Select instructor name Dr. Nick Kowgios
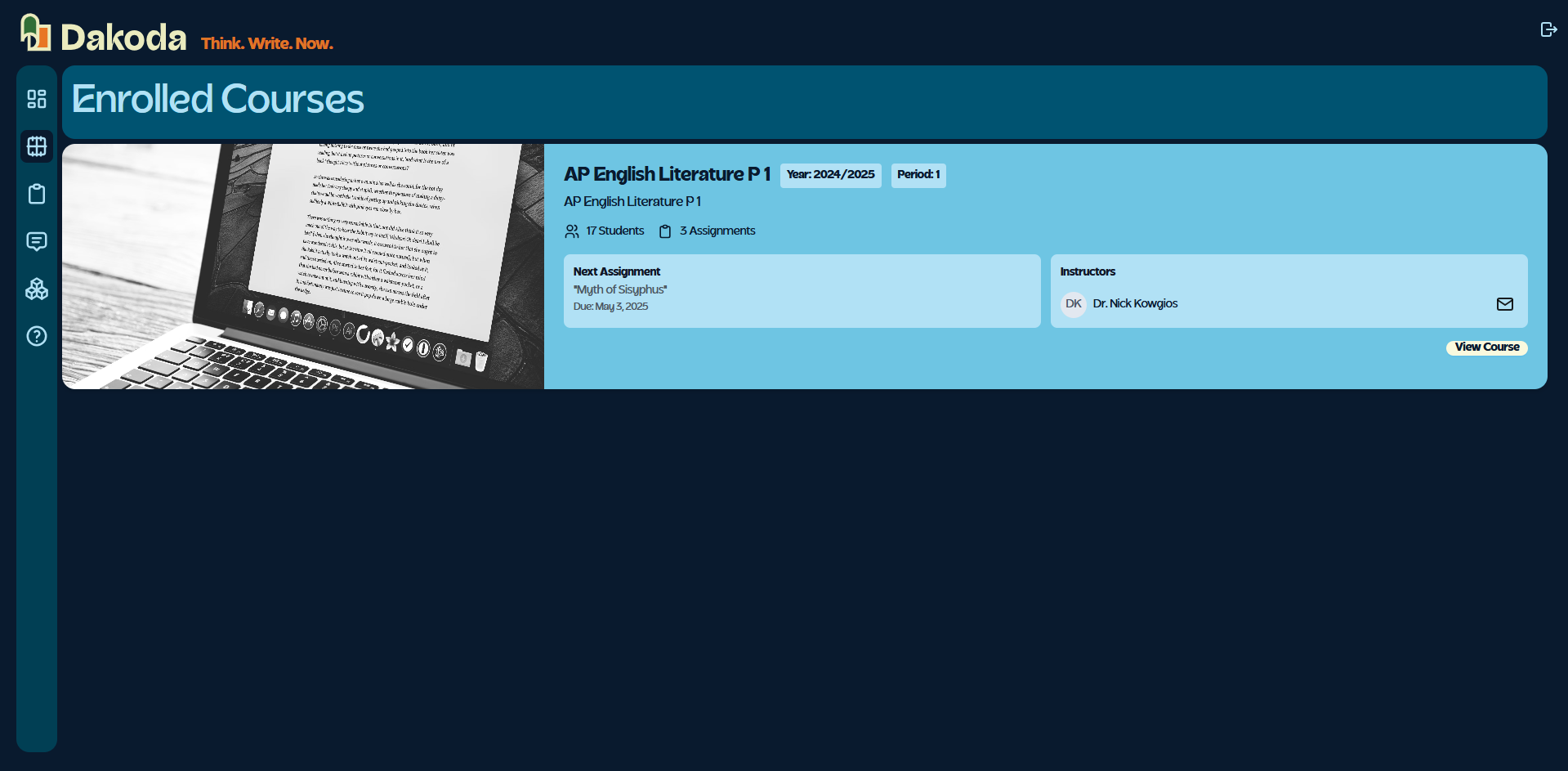 pos(1135,303)
